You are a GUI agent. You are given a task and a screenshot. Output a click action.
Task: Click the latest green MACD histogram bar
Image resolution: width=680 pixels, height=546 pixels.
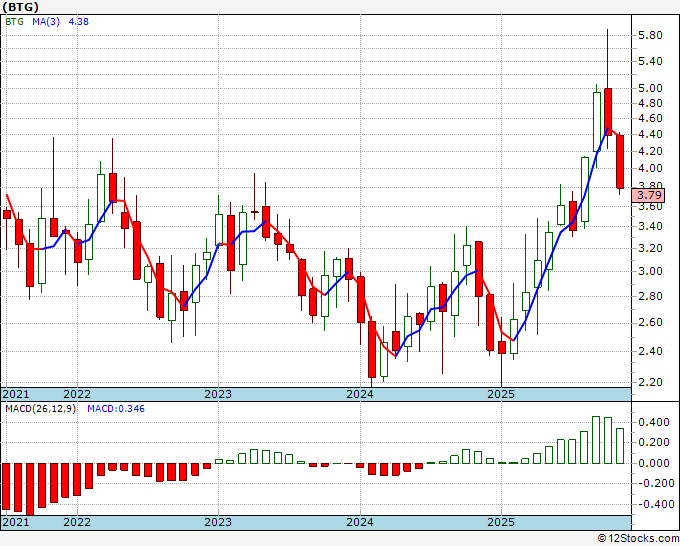(x=620, y=446)
